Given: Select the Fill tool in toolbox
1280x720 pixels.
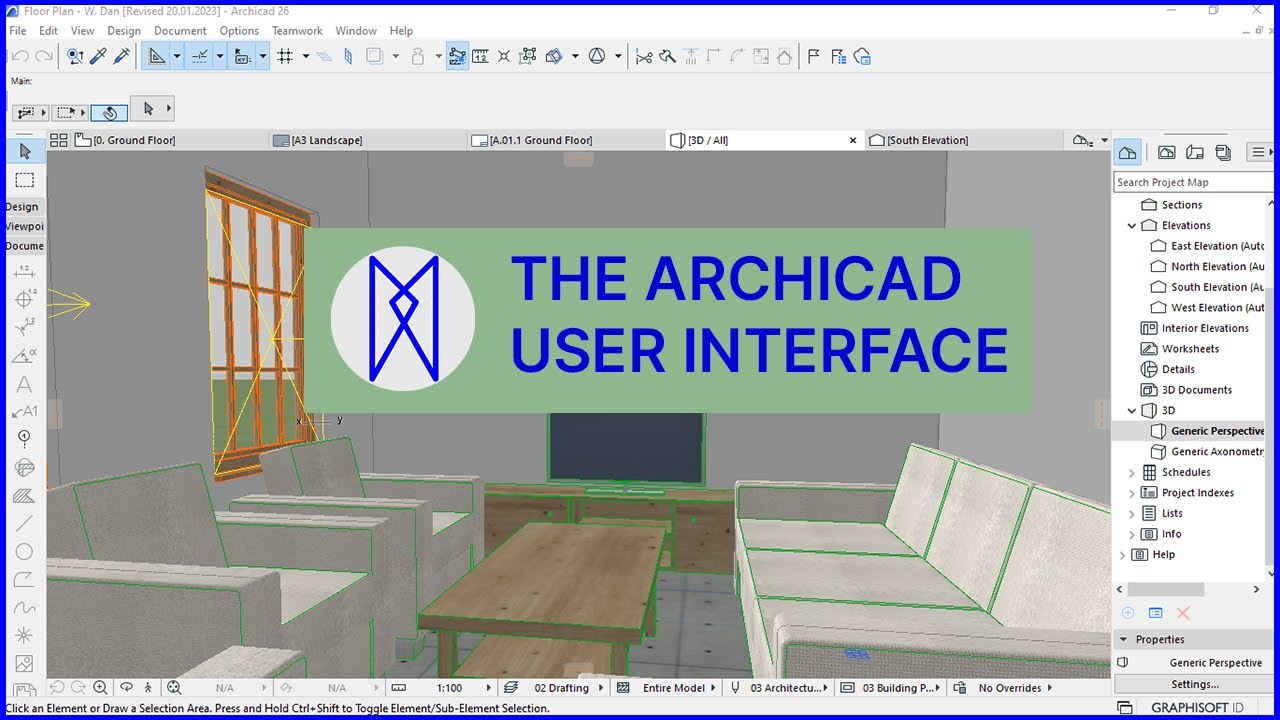Looking at the screenshot, I should click(x=24, y=495).
